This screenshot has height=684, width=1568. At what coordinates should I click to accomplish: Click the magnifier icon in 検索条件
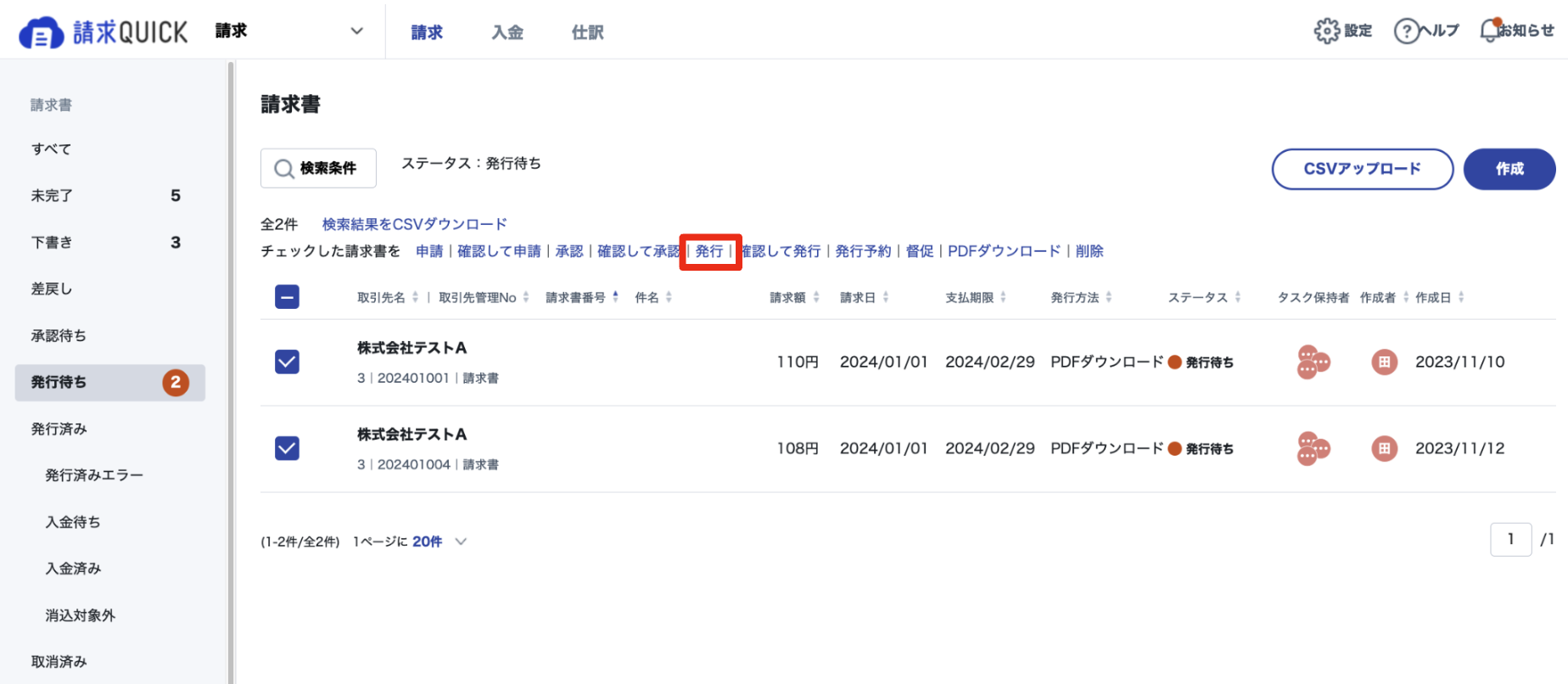tap(284, 169)
